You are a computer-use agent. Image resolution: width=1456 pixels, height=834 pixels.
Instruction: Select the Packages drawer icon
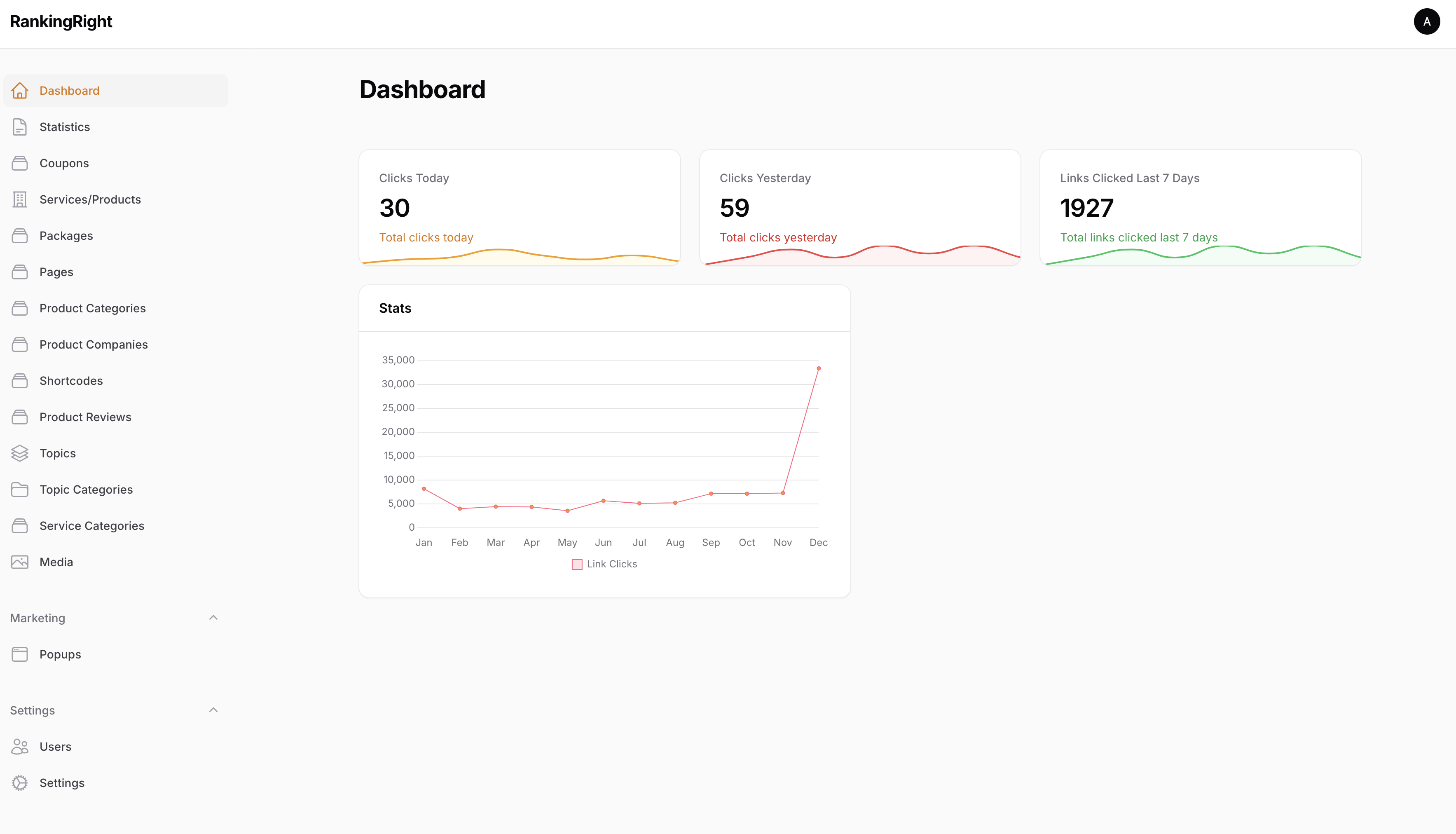tap(20, 235)
